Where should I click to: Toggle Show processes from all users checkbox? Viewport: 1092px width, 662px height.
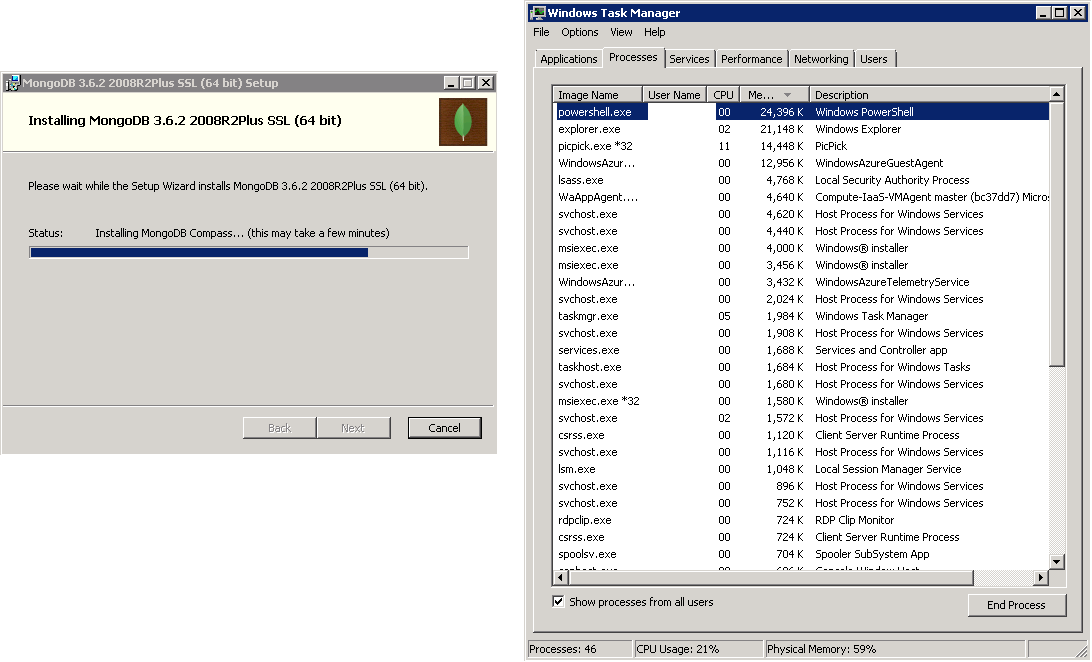point(558,601)
